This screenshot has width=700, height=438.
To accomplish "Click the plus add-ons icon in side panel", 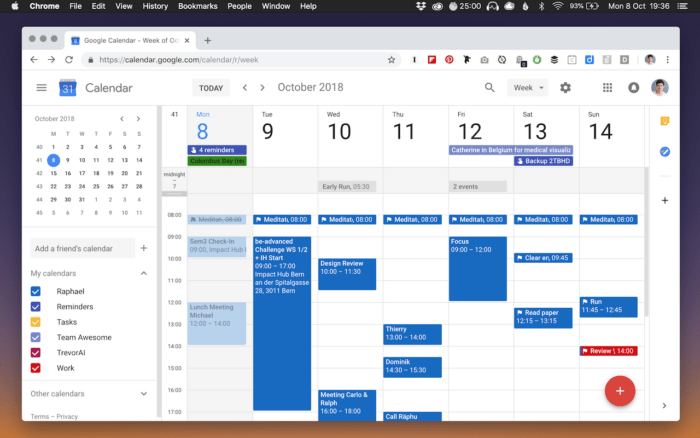I will 665,200.
